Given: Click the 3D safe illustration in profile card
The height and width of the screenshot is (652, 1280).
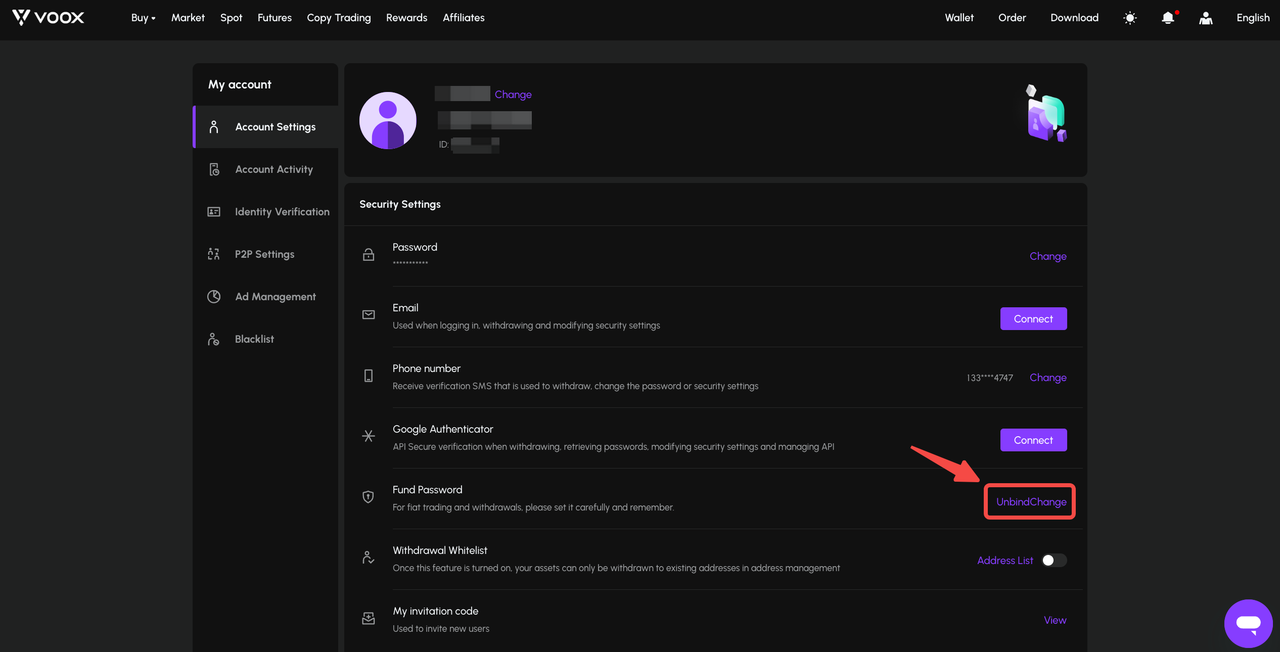Looking at the screenshot, I should click(1045, 113).
